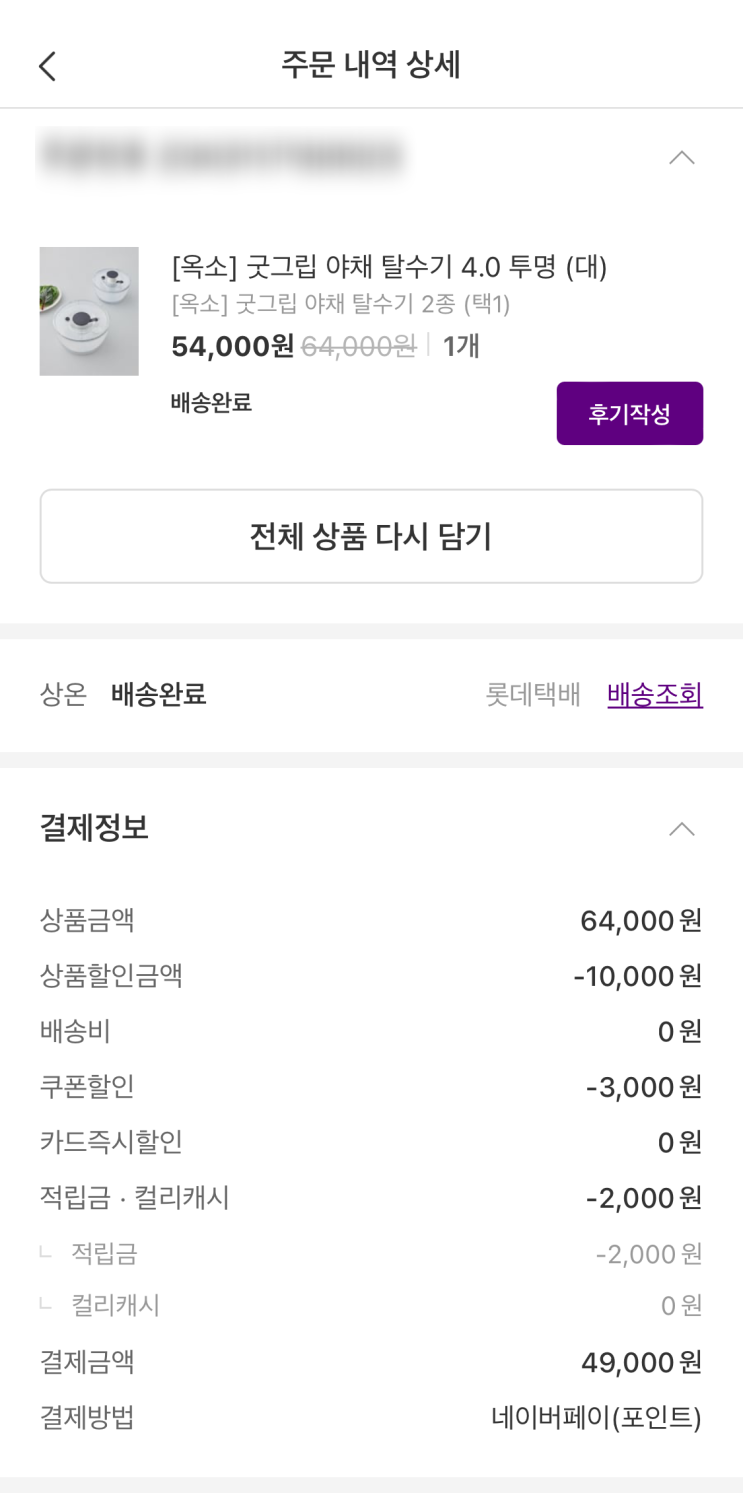Click the 적립금 sub-item label
The image size is (743, 1497).
click(104, 1252)
